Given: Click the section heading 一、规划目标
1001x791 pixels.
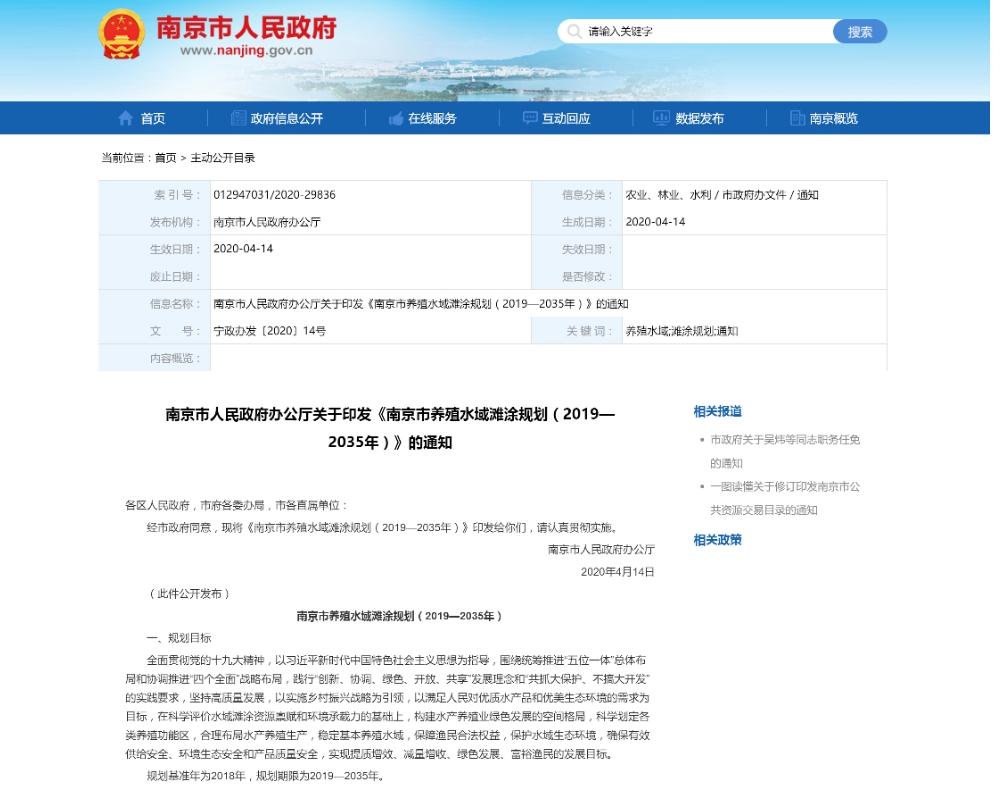Looking at the screenshot, I should click(179, 638).
